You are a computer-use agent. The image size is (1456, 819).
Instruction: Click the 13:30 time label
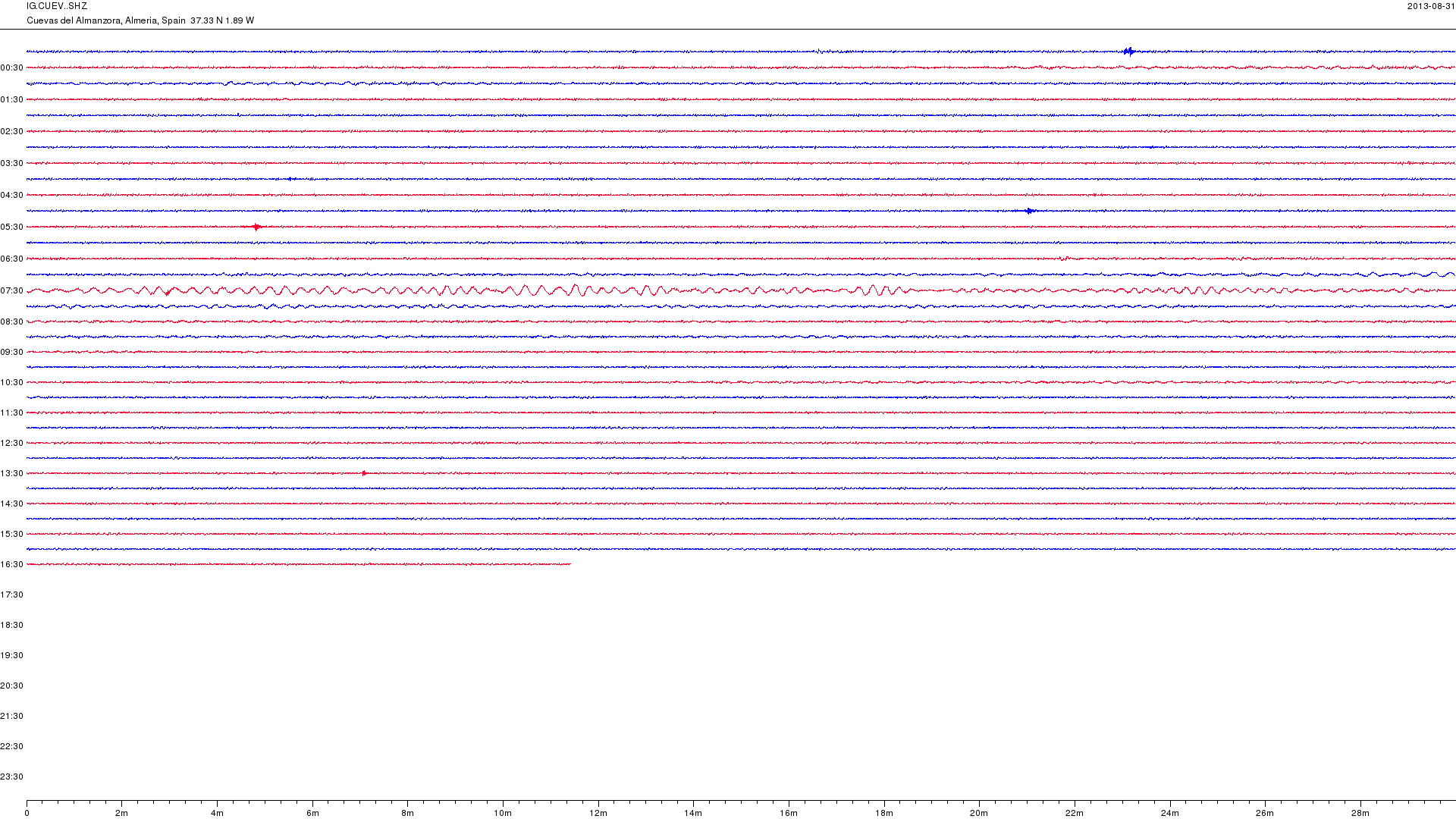[12, 474]
